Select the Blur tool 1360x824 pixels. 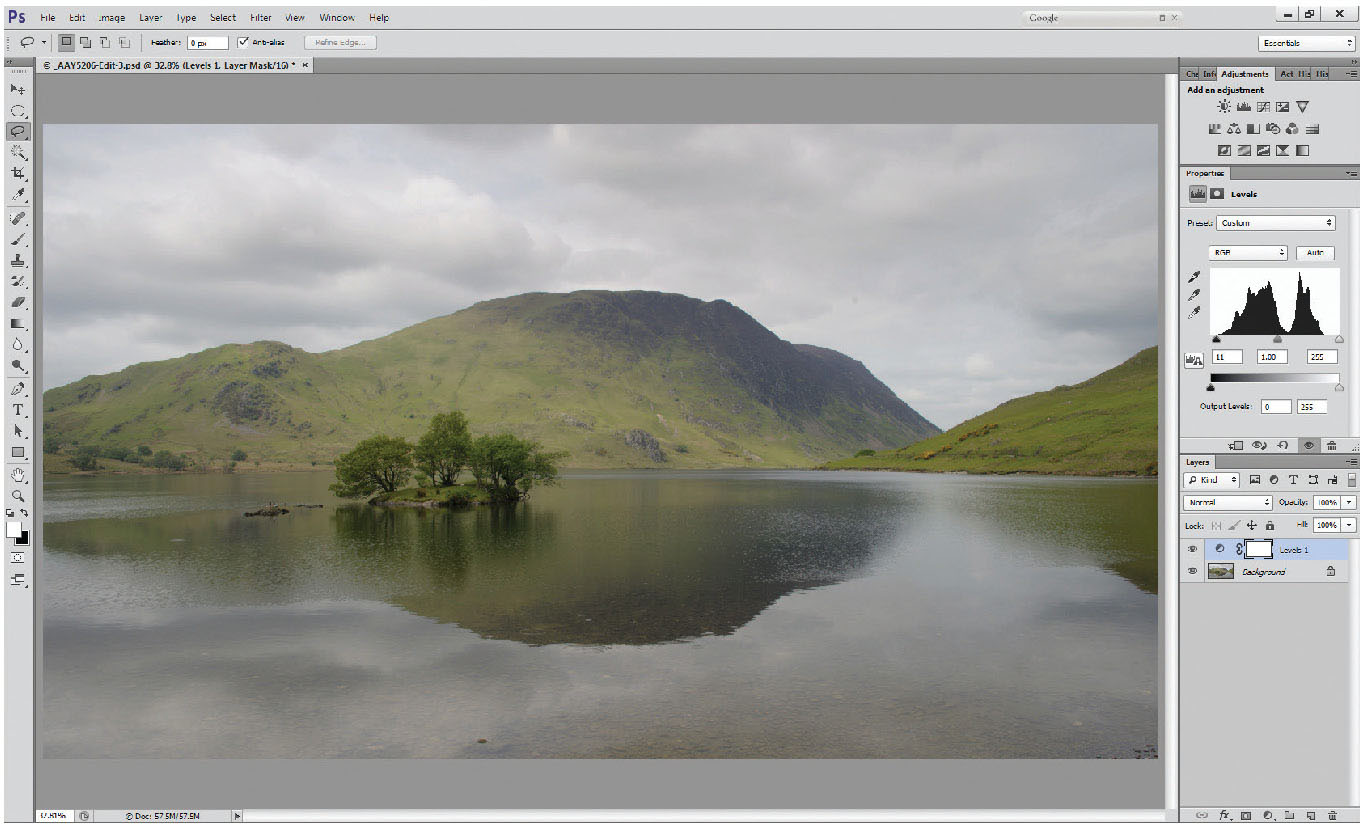point(18,345)
